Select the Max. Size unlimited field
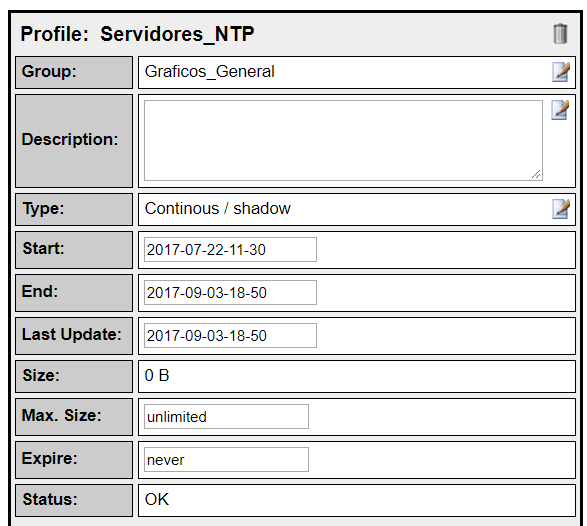The width and height of the screenshot is (587, 526). point(226,416)
